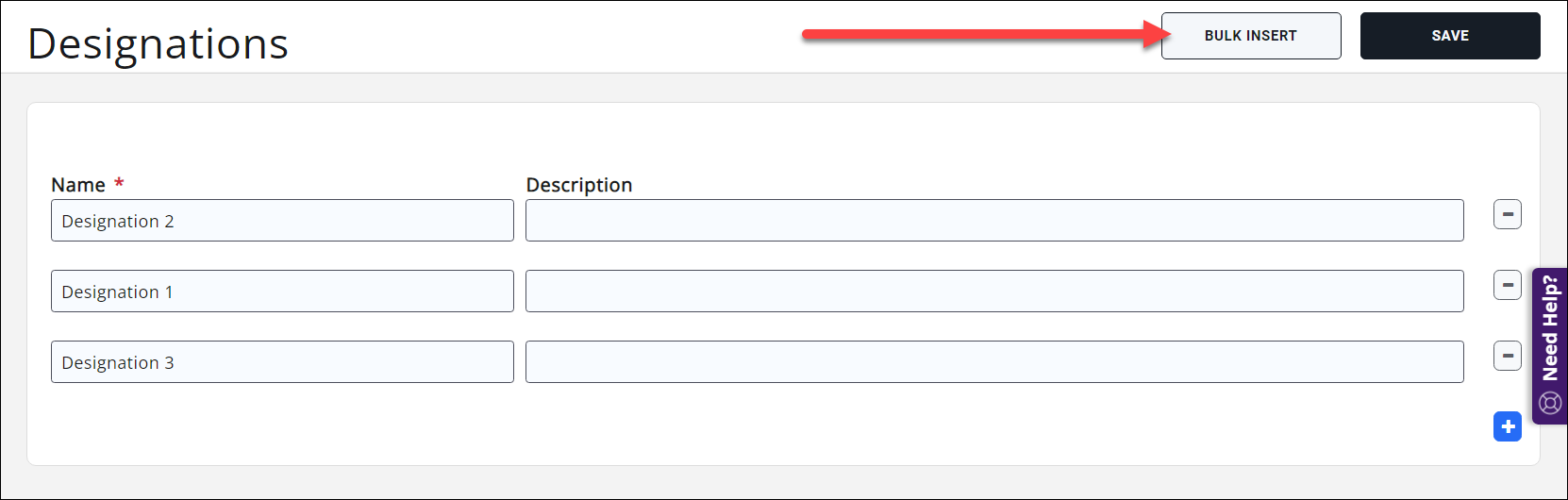1568x500 pixels.
Task: Open the Need Help? side tab
Action: [x=1550, y=345]
